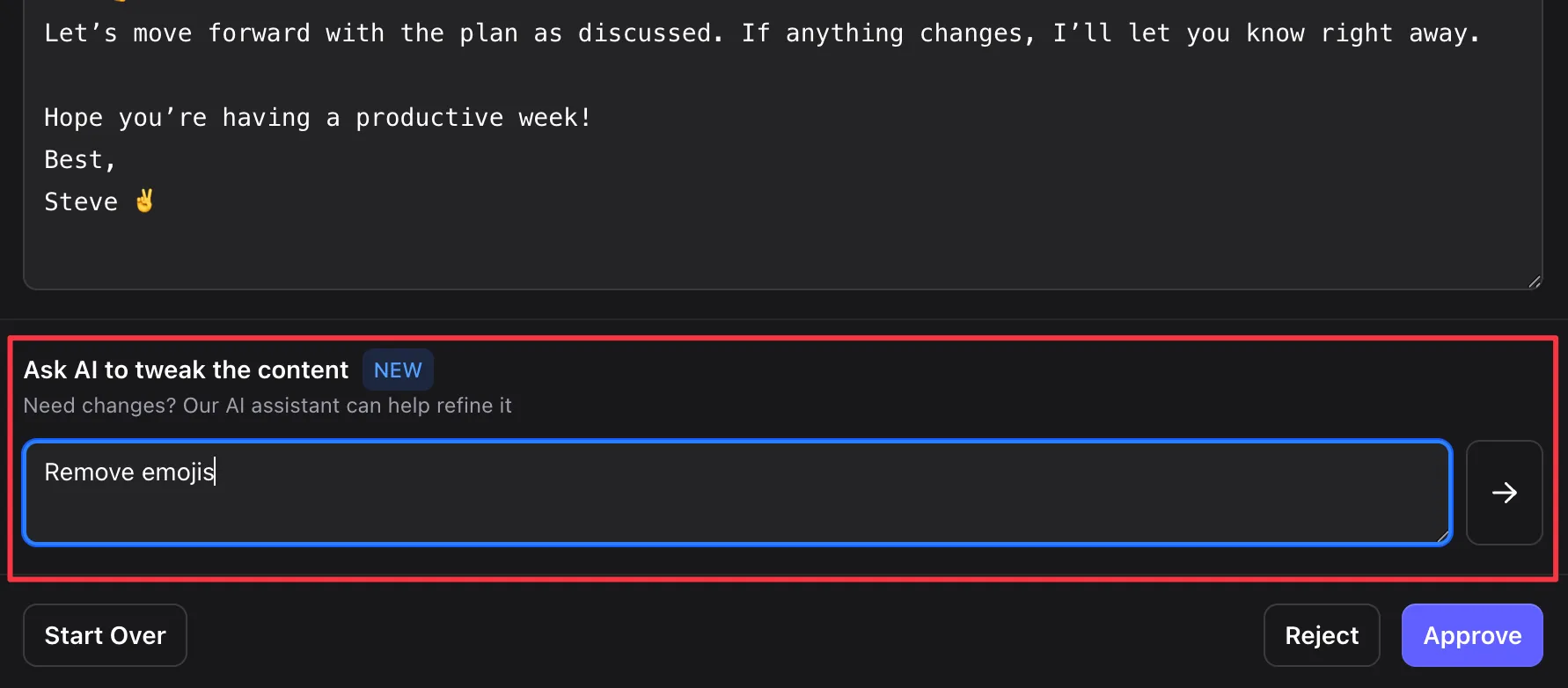Click the line starting with 'Hope you're having'
The width and height of the screenshot is (1568, 688).
tap(317, 117)
